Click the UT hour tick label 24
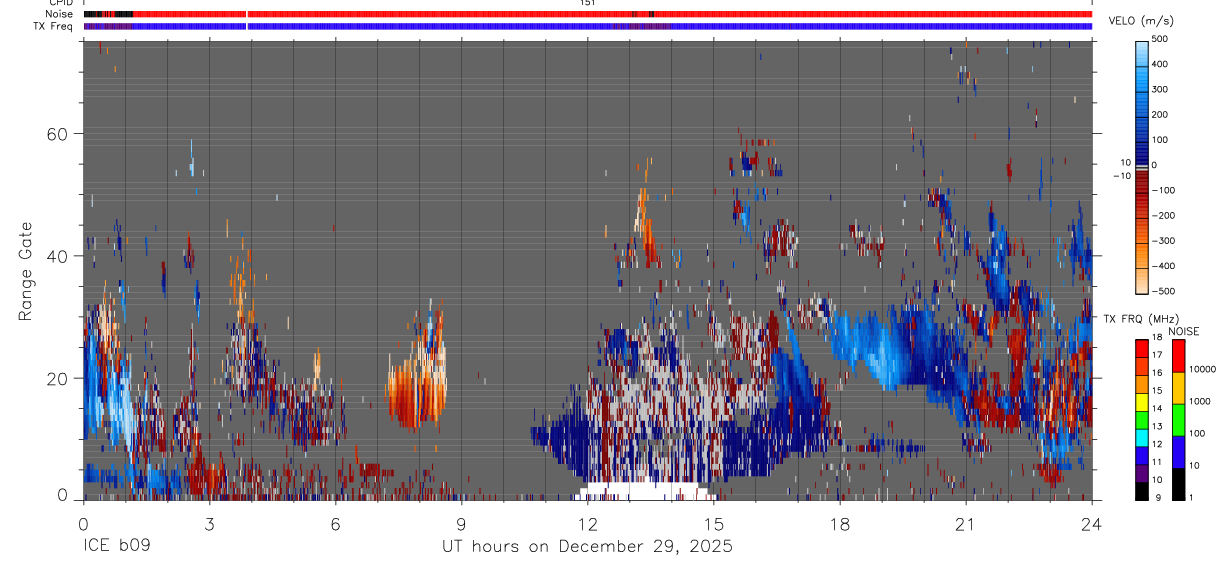This screenshot has width=1228, height=567. [x=1091, y=524]
